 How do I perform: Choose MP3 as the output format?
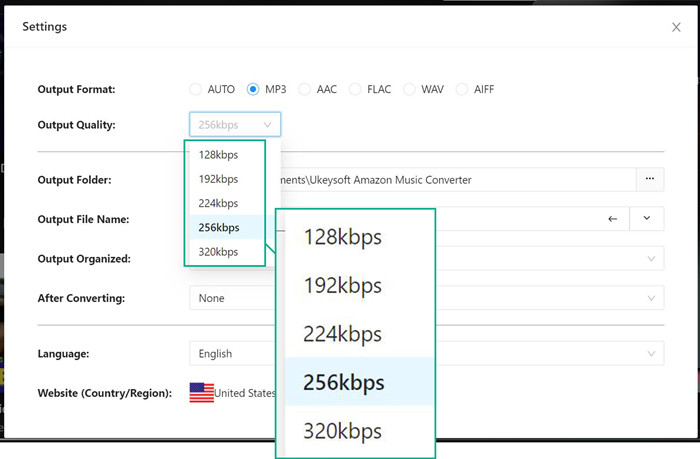[x=254, y=89]
